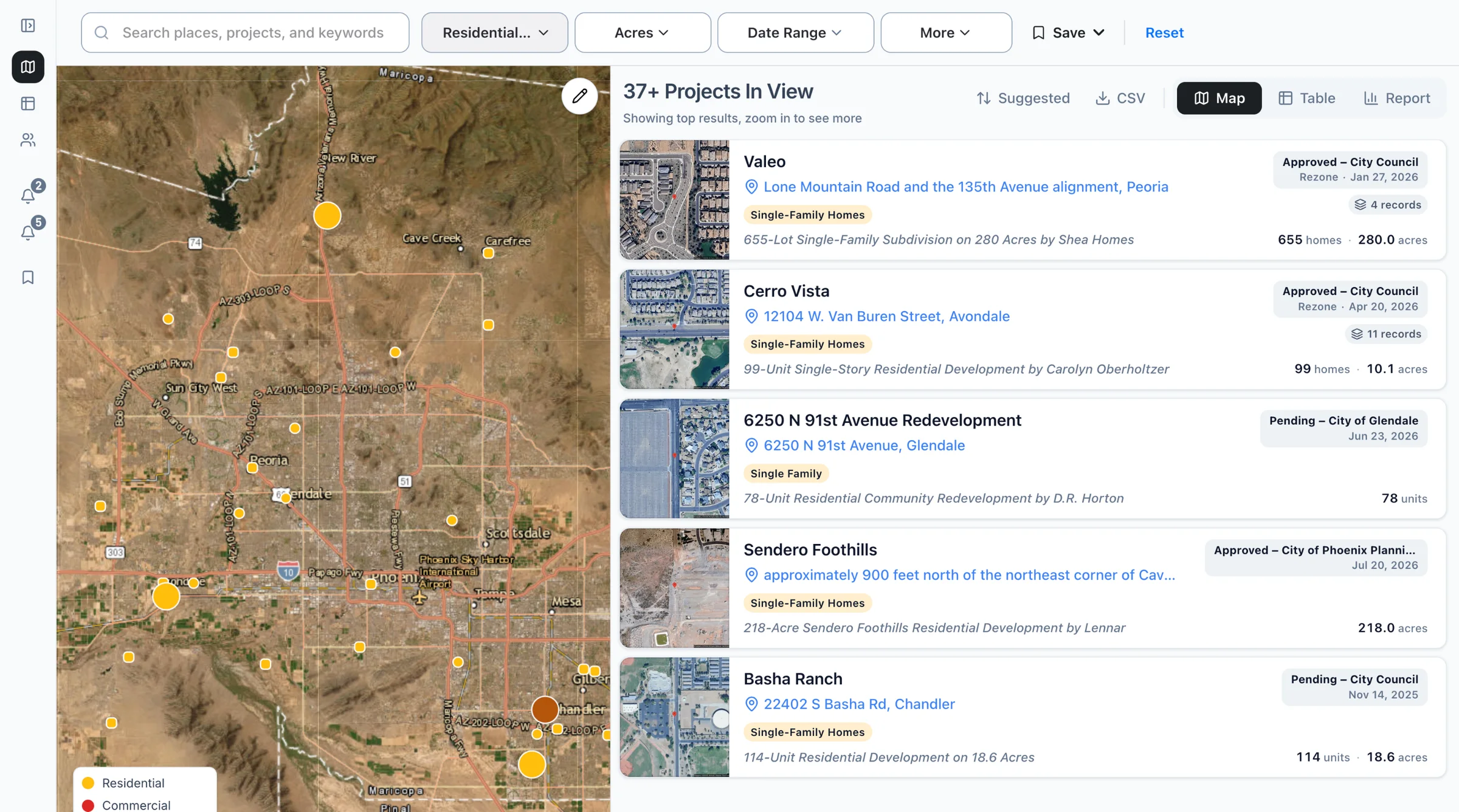Open the 6250 N 91st Avenue thumbnail
The width and height of the screenshot is (1459, 812).
click(674, 459)
